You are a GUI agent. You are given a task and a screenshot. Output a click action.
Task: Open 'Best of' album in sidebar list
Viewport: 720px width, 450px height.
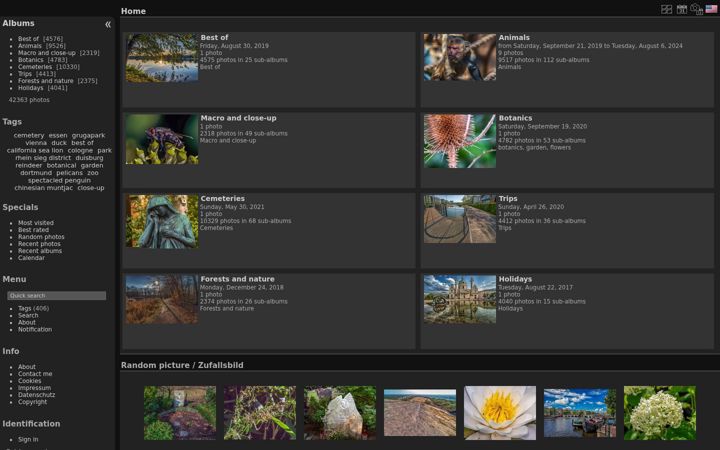[x=28, y=39]
